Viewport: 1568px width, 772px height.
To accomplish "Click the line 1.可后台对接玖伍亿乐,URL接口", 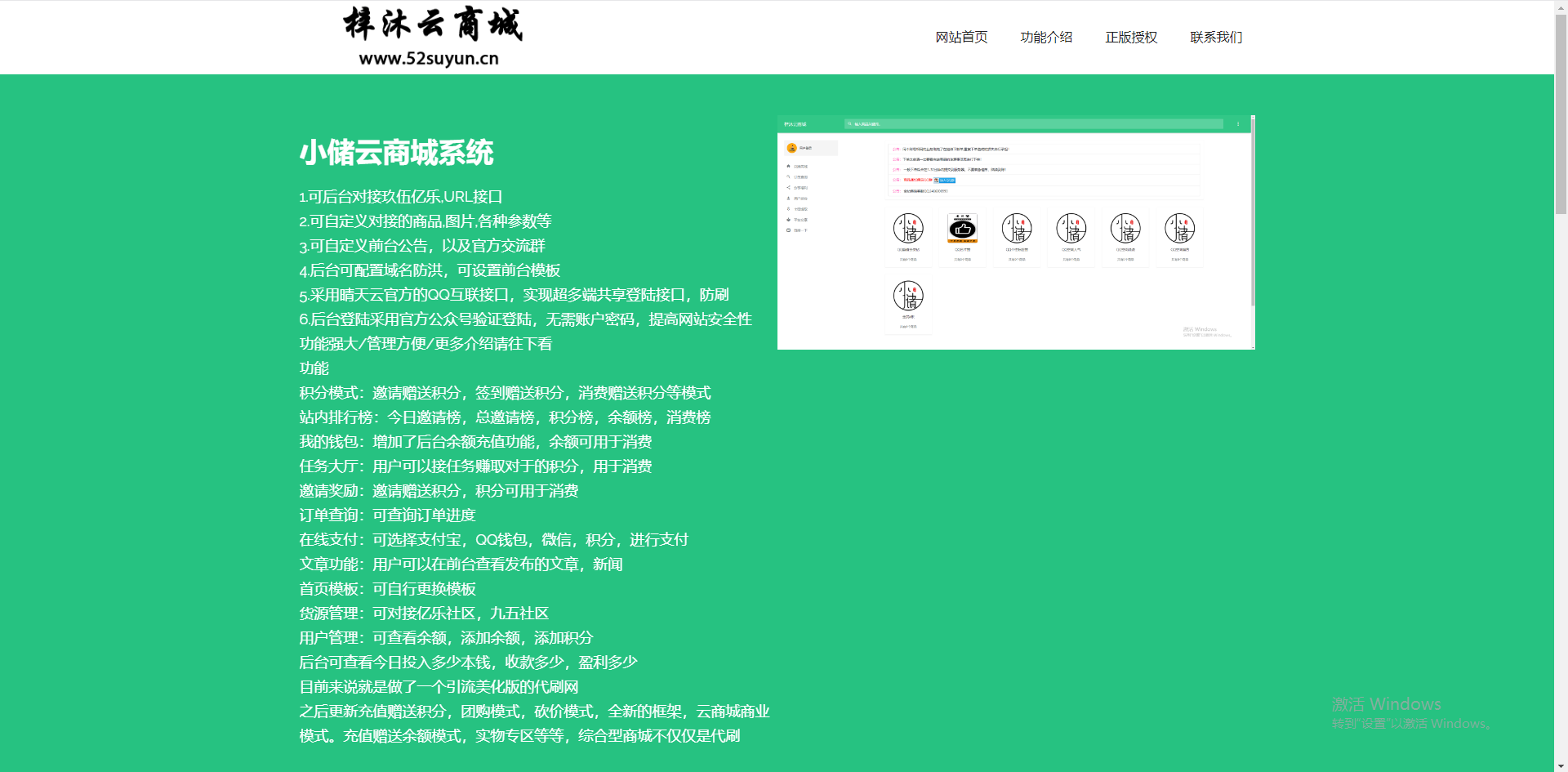I will [x=400, y=197].
